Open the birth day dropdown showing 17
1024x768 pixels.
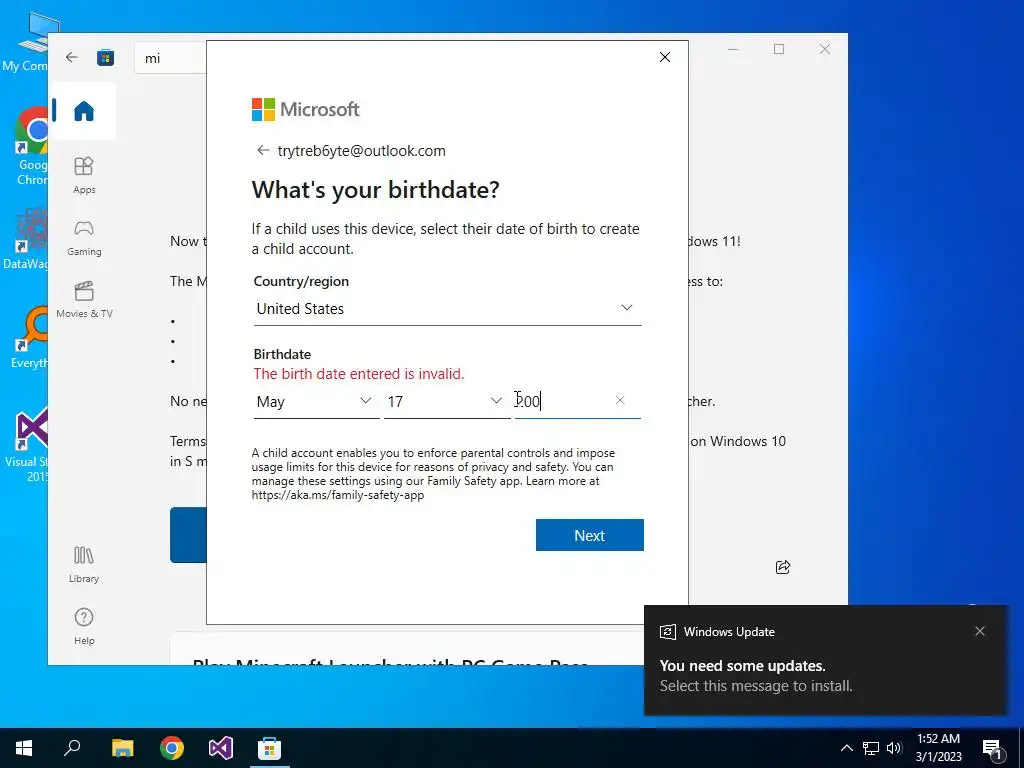(447, 402)
